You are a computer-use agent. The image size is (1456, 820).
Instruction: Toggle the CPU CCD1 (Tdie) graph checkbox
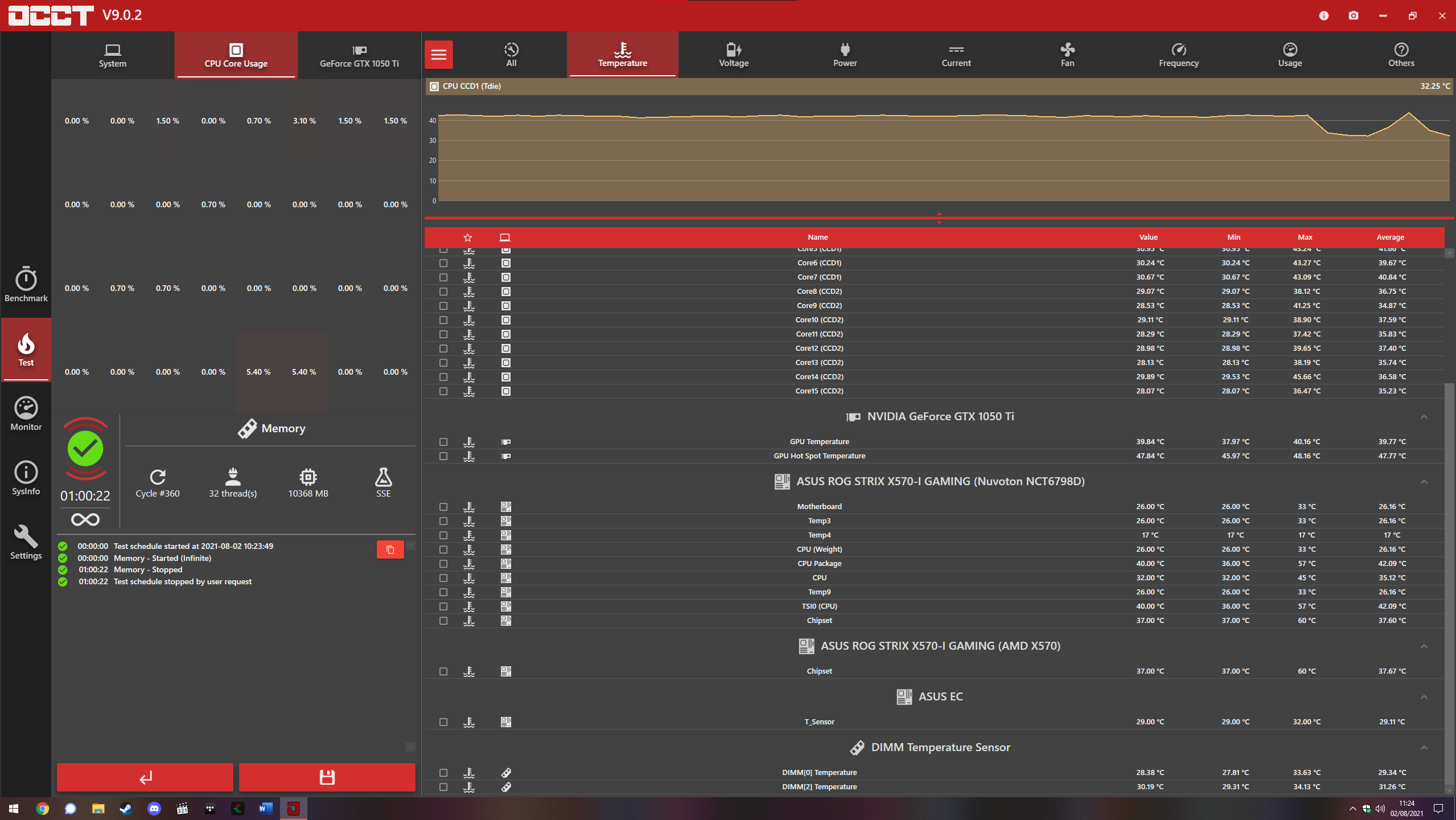(434, 87)
